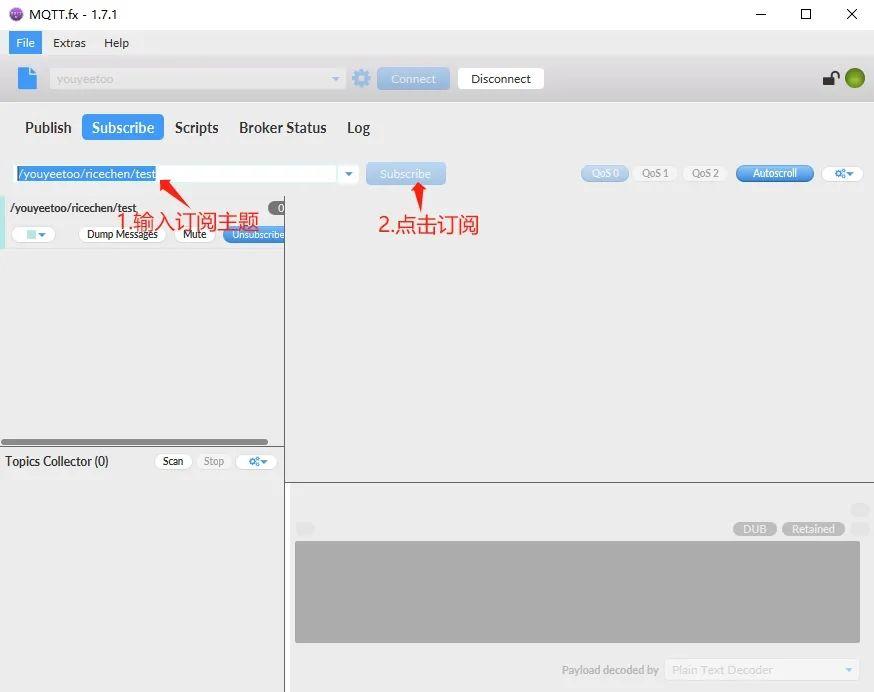Click the message count badge on test subscription
This screenshot has width=874, height=692.
pos(277,208)
